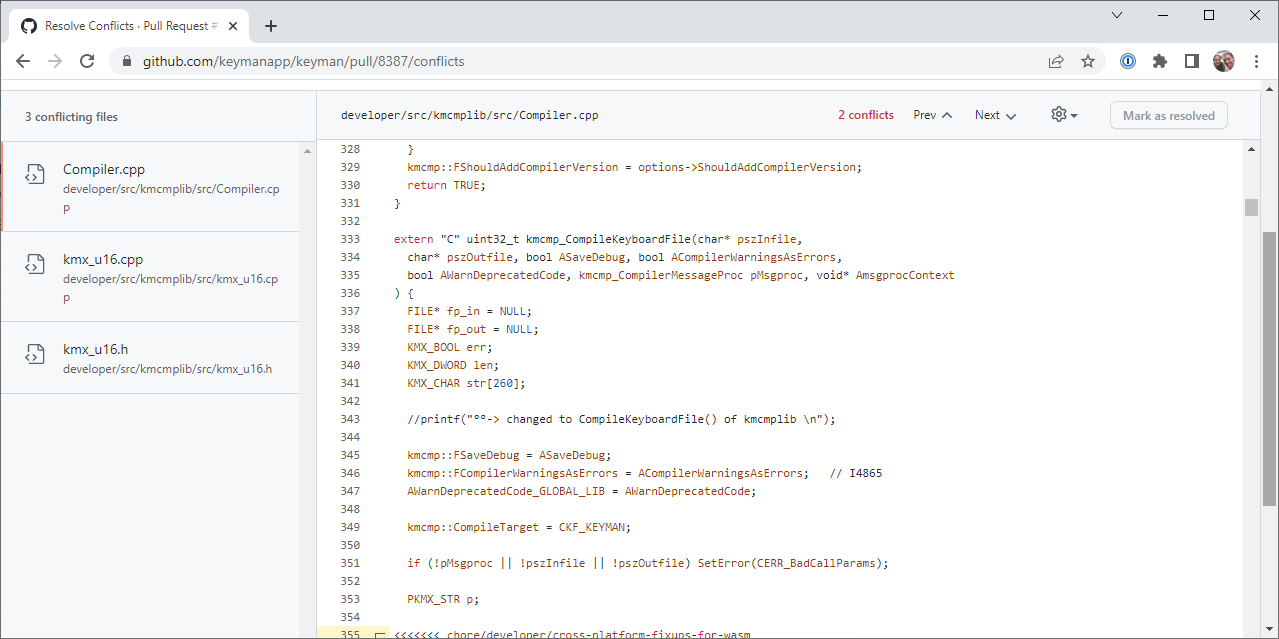Viewport: 1279px width, 639px height.
Task: Click 'KMX_DWORD len;' on line 340
Action: (x=453, y=365)
